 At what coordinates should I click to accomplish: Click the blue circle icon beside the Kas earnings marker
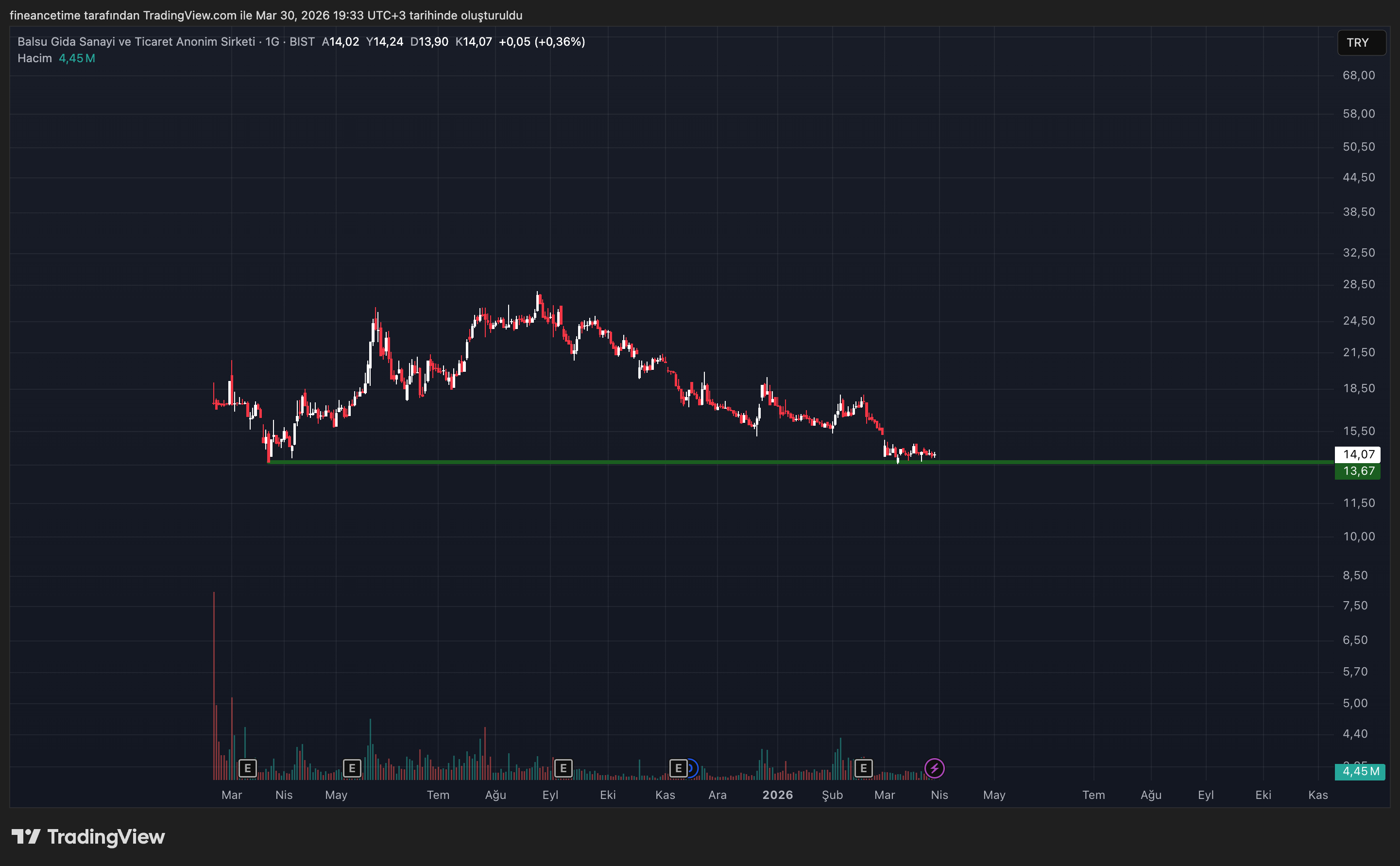click(x=693, y=768)
